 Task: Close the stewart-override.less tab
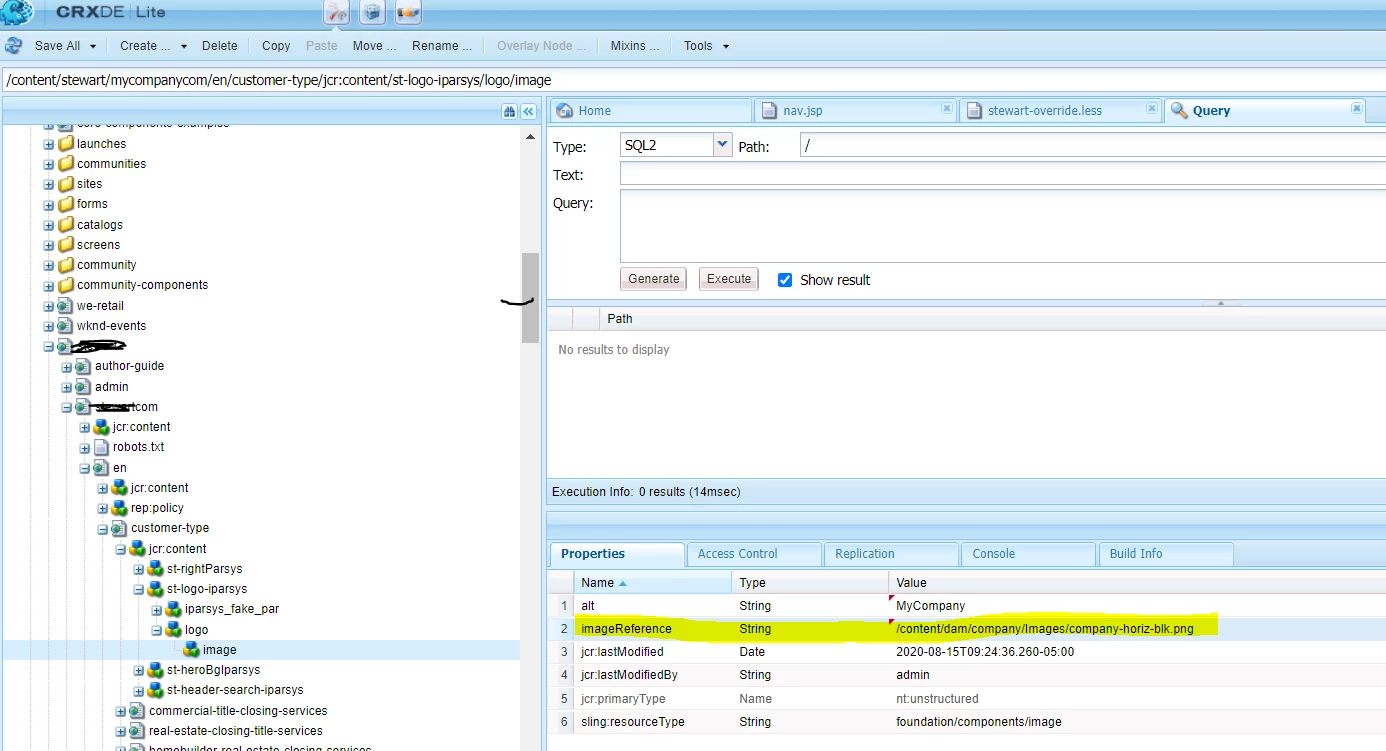coord(1152,108)
